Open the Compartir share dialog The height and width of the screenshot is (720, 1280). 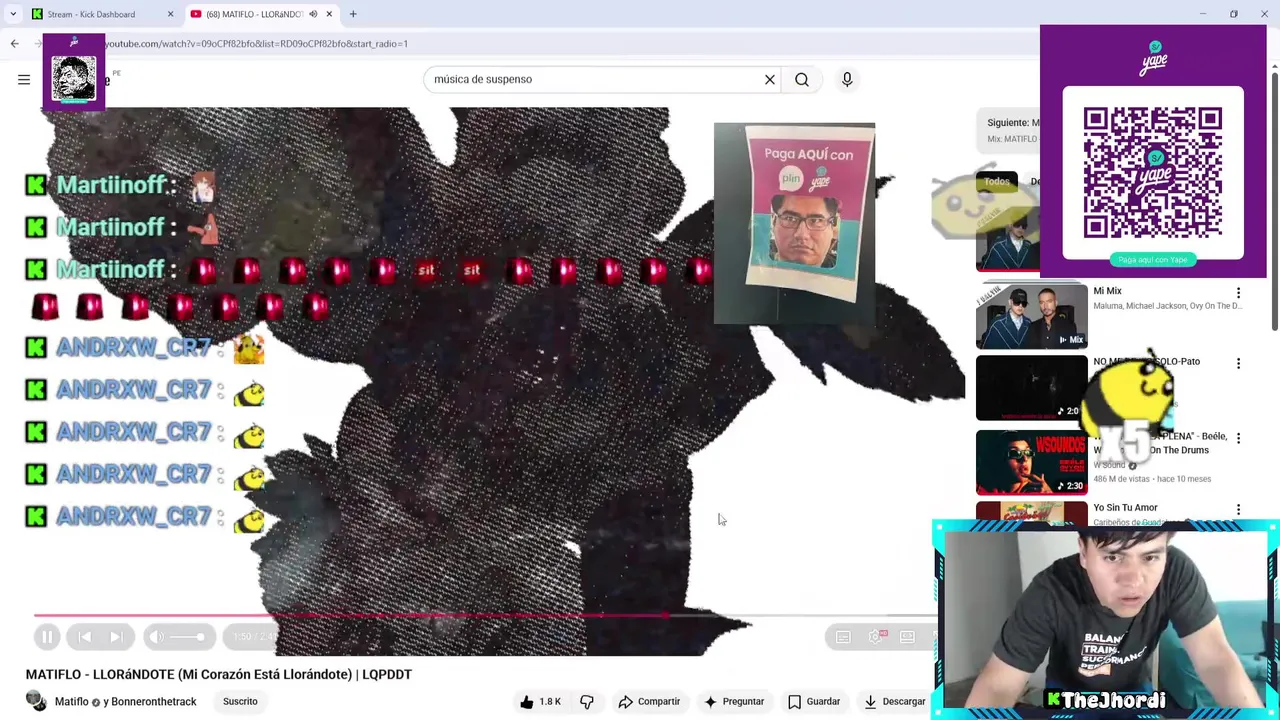(649, 702)
